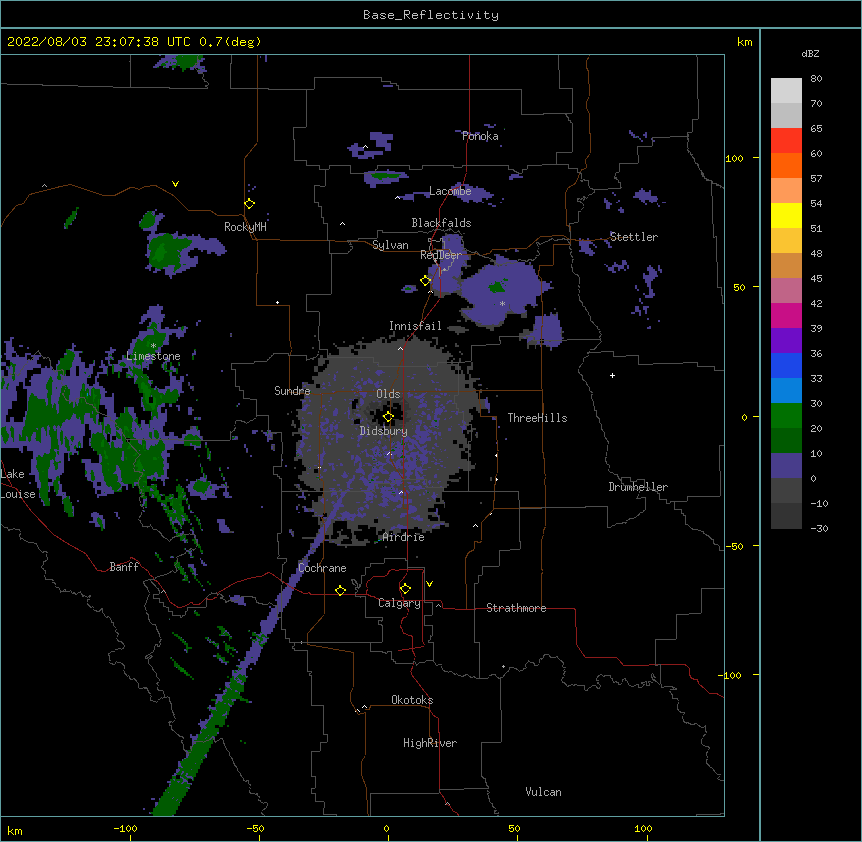Select the Vulcan label
The width and height of the screenshot is (862, 842).
coord(543,792)
